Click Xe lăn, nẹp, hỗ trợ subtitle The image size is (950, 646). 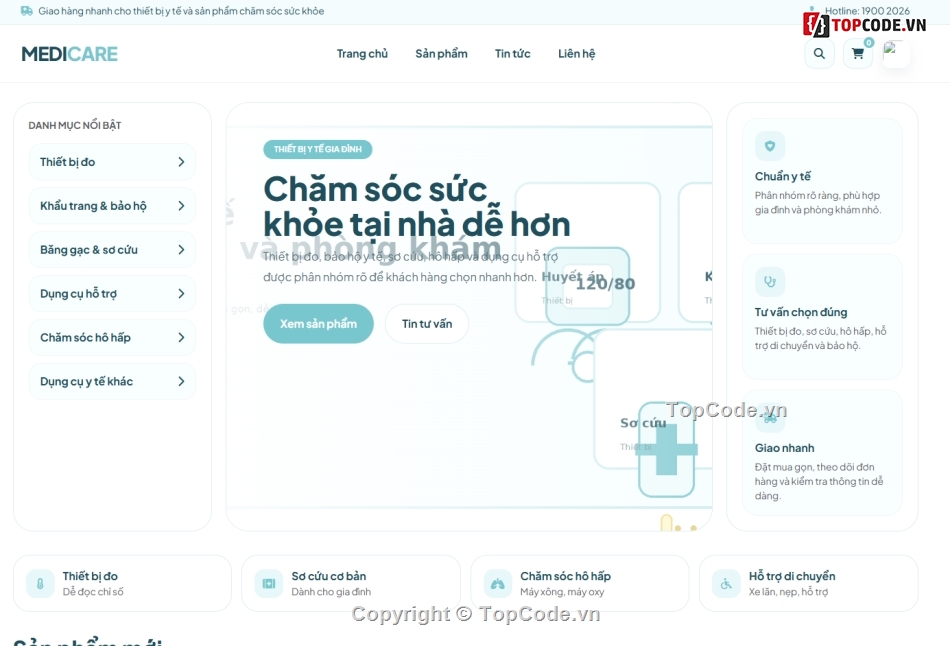(x=788, y=591)
